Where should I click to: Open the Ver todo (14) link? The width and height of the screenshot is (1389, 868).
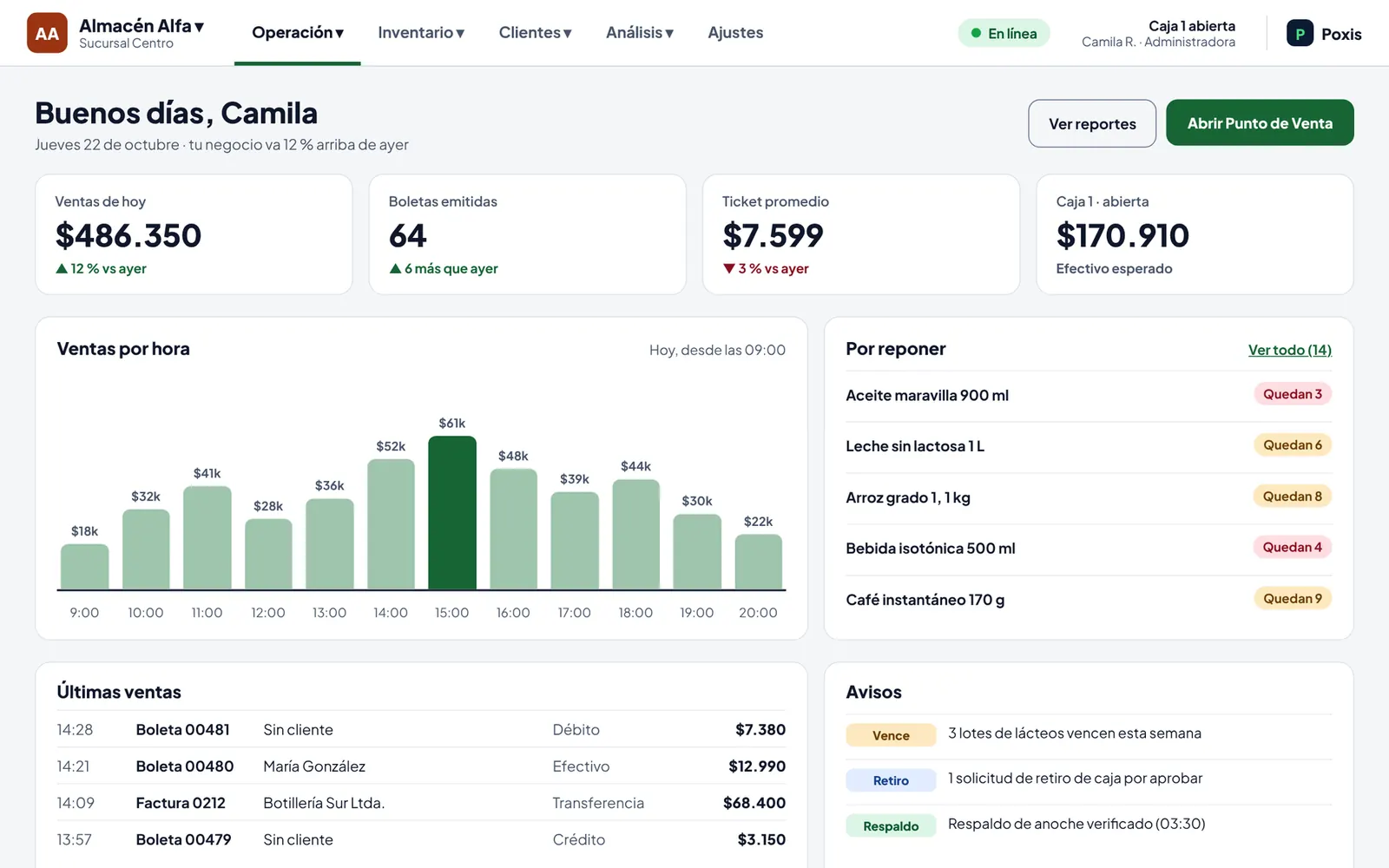(1290, 350)
